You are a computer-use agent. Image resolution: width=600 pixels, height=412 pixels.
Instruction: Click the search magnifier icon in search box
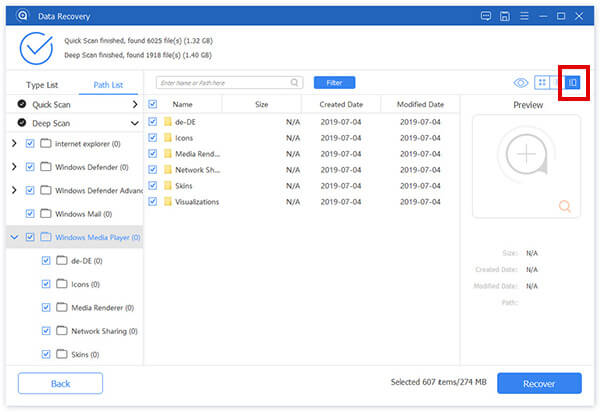[x=294, y=83]
